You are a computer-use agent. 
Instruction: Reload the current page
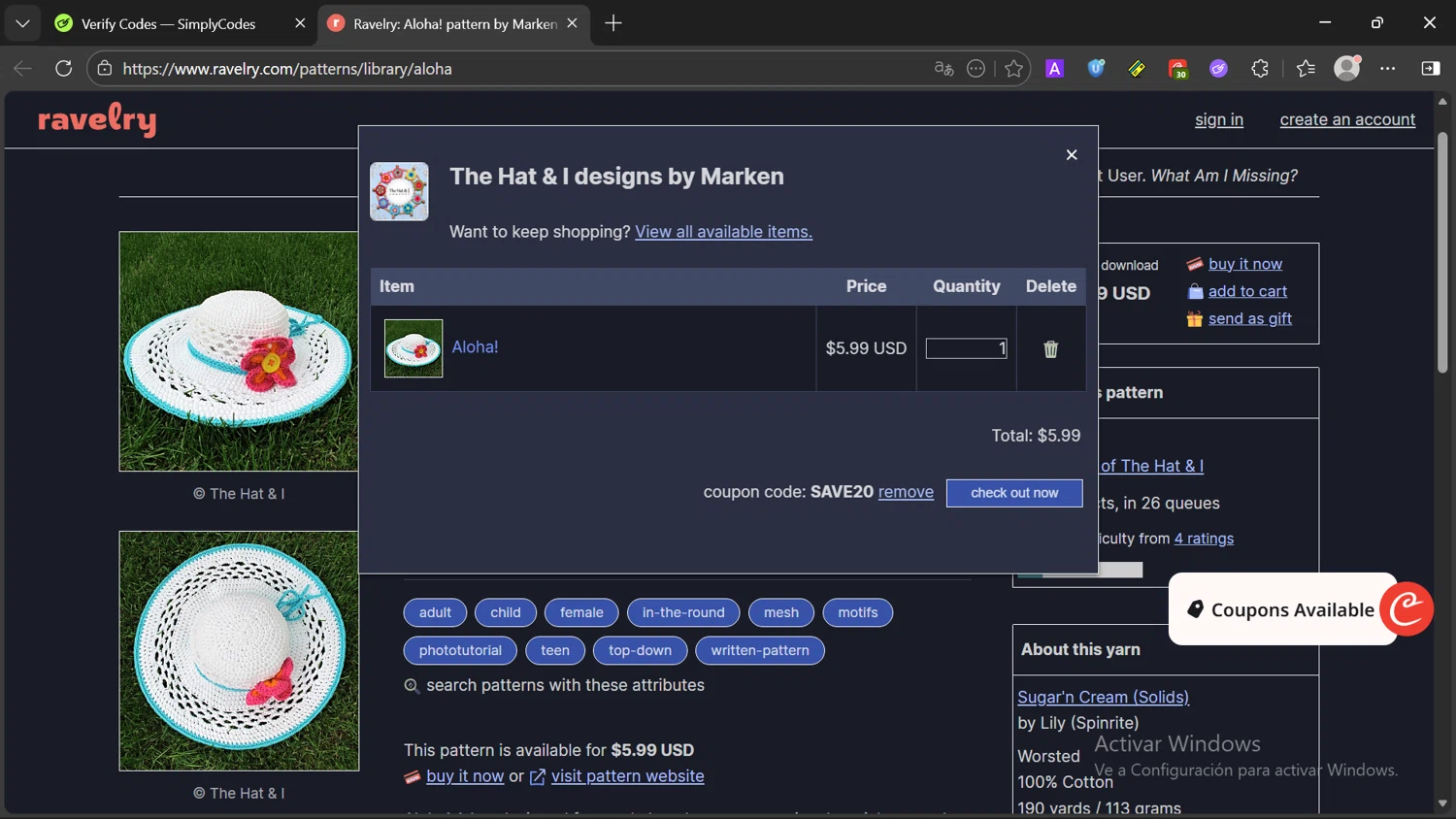(64, 68)
